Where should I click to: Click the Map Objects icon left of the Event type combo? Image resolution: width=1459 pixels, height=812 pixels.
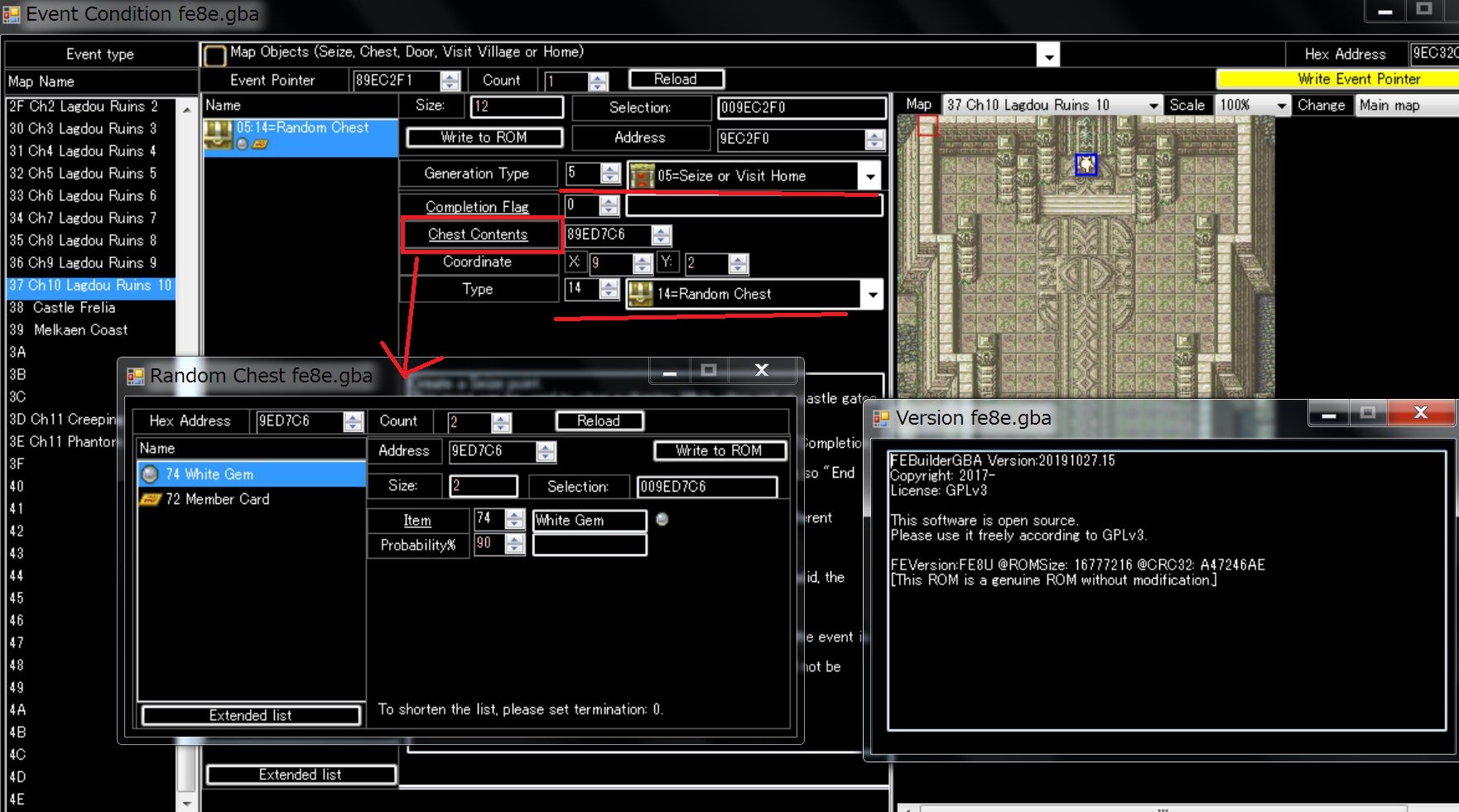pyautogui.click(x=214, y=55)
